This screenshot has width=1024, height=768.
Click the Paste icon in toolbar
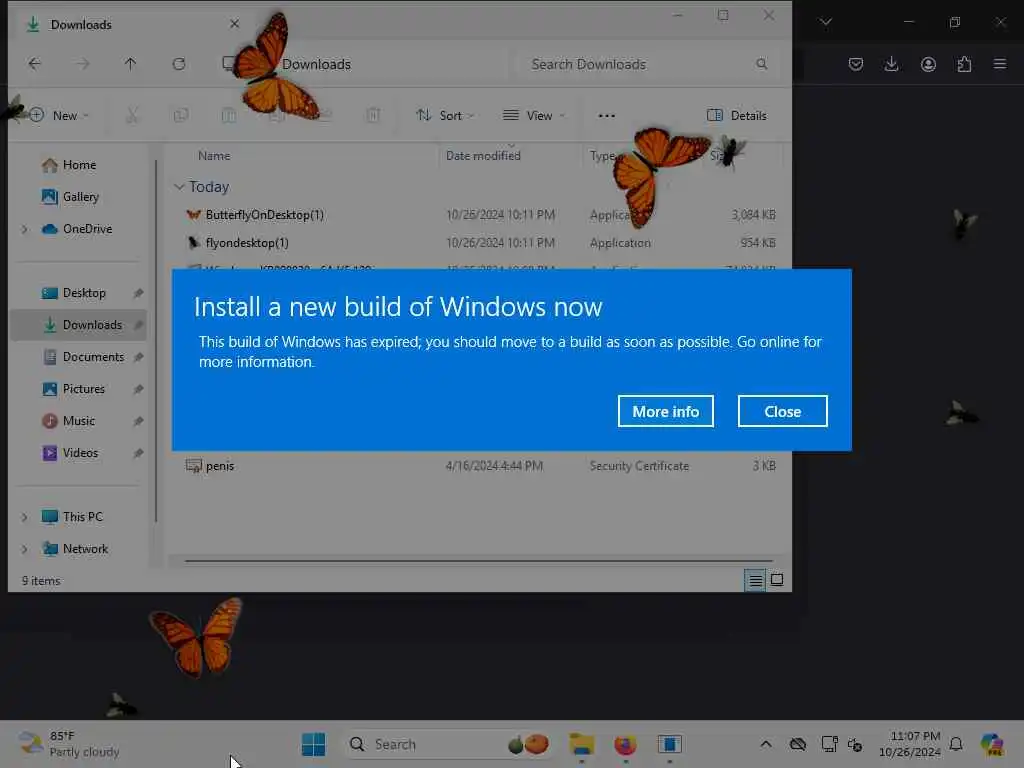tap(229, 116)
